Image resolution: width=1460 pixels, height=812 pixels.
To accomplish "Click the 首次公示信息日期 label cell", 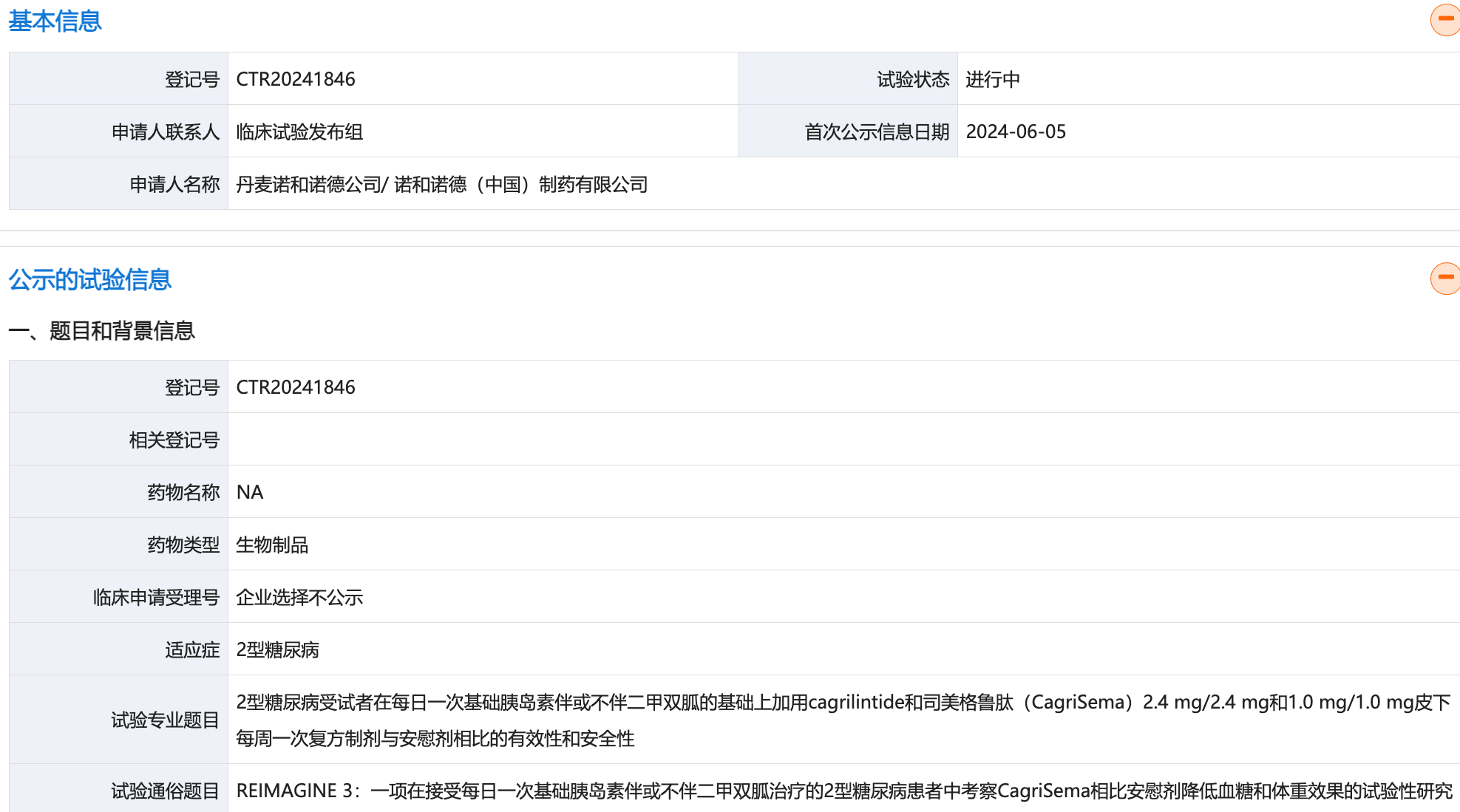I will pos(848,131).
